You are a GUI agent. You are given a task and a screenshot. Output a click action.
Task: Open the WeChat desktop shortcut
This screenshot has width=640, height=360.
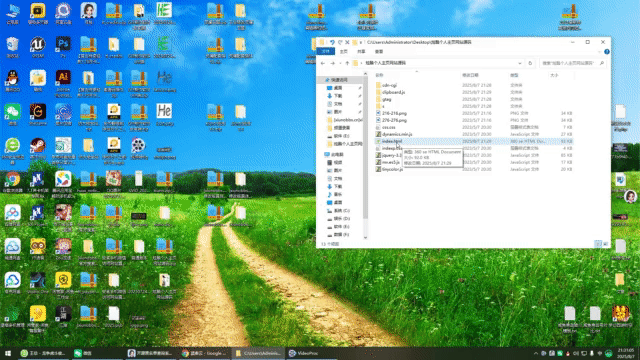13,114
